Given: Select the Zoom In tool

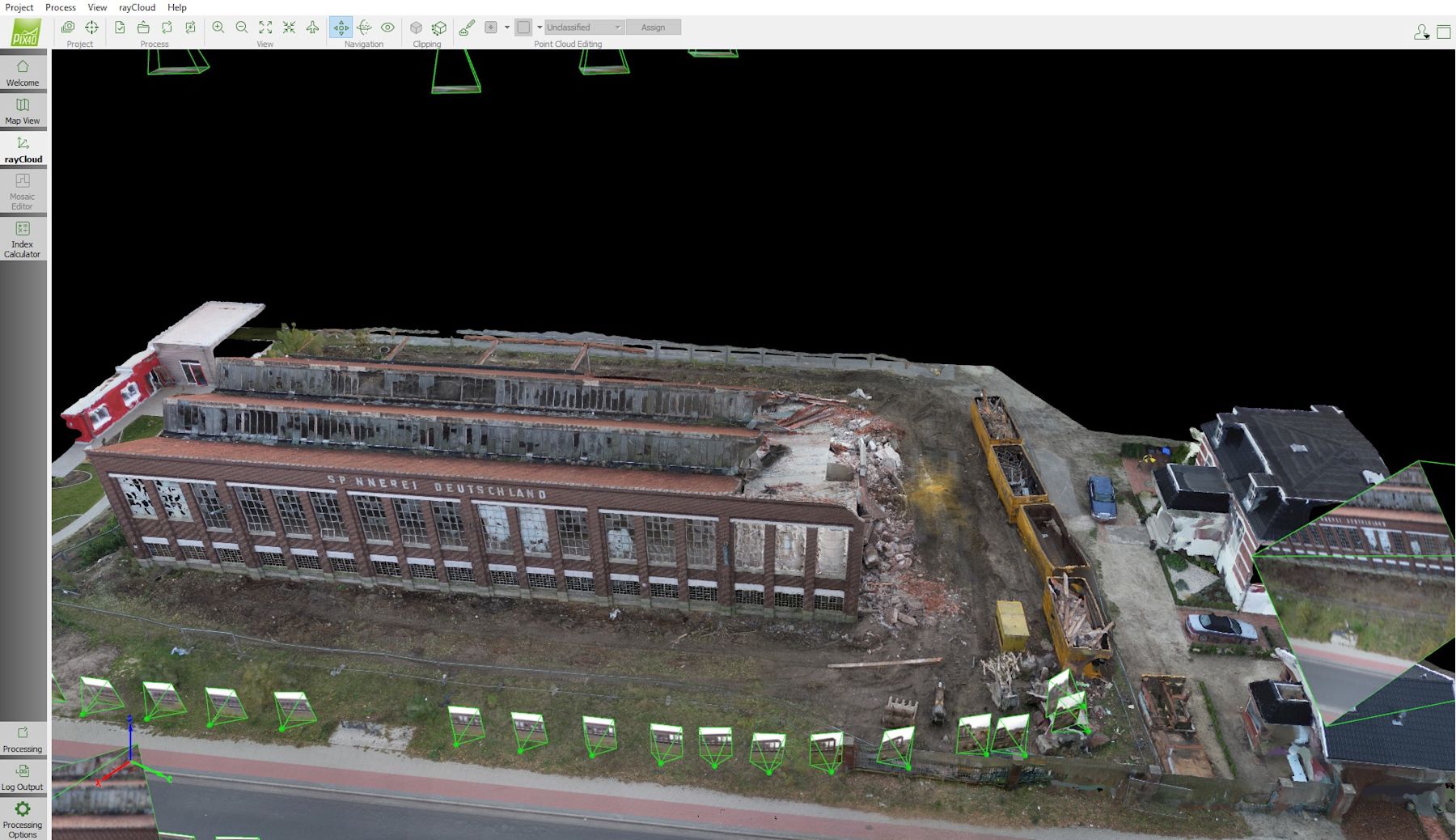Looking at the screenshot, I should coord(218,27).
